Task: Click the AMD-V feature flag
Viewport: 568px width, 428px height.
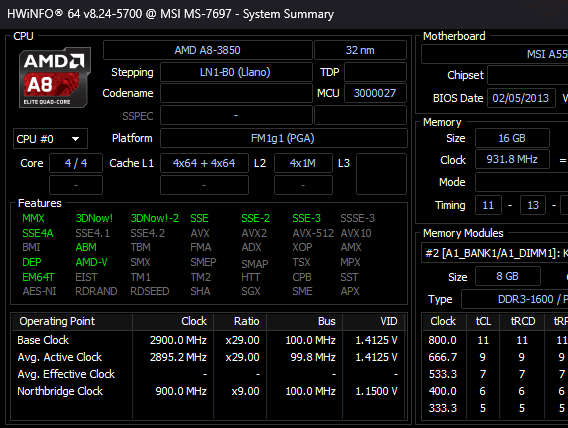Action: tap(91, 262)
